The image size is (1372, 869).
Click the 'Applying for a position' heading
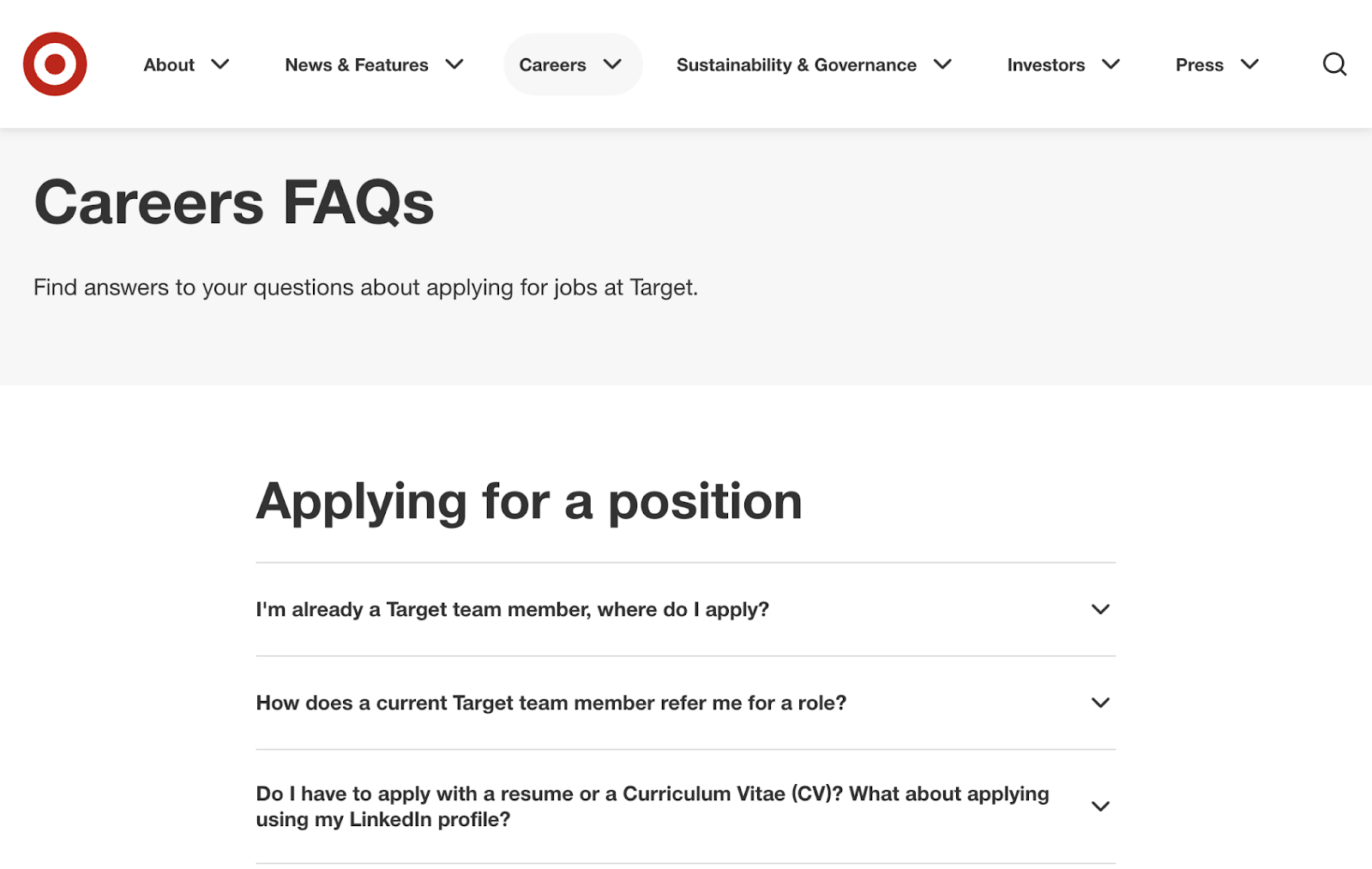coord(529,502)
